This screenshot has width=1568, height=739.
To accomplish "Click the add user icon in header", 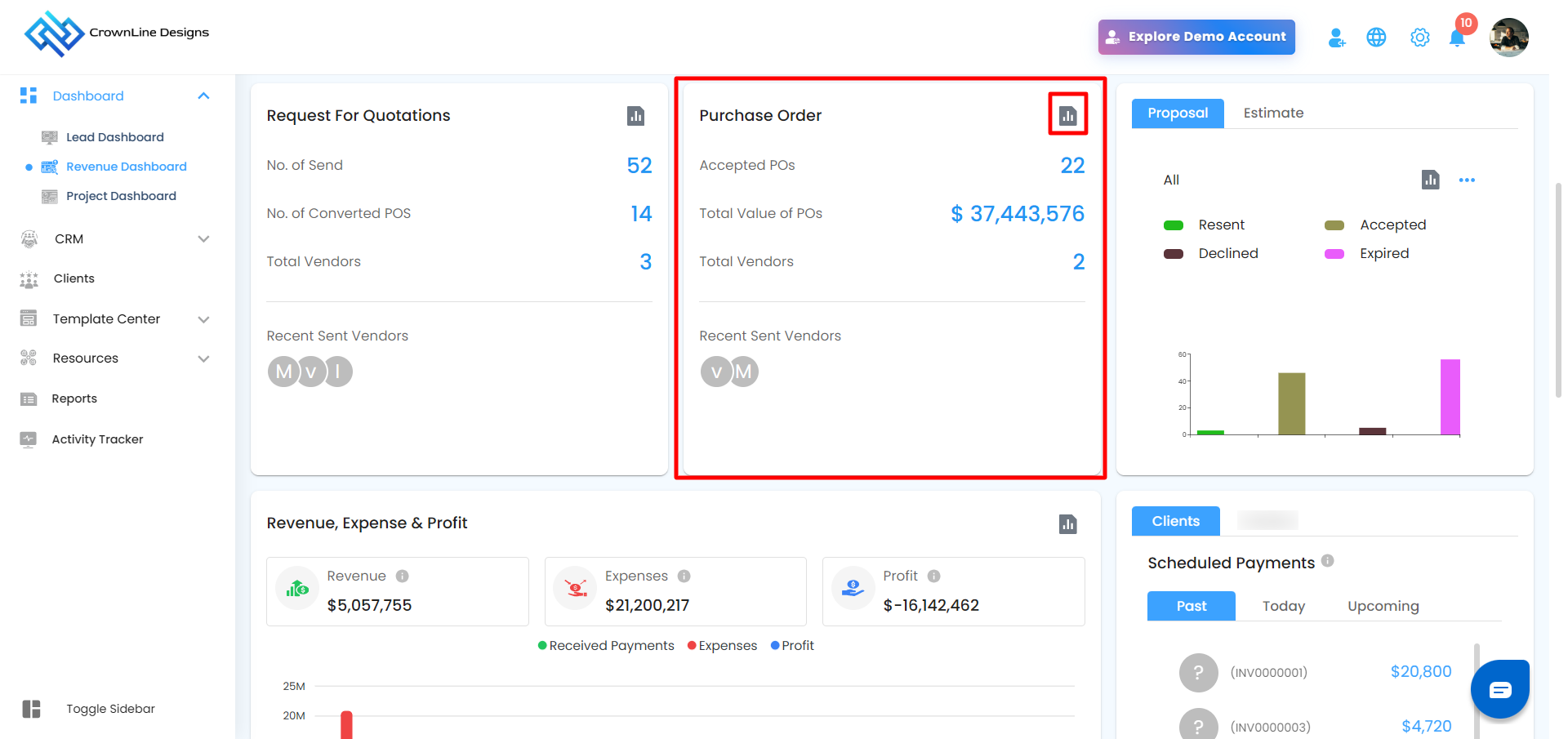I will pyautogui.click(x=1336, y=38).
